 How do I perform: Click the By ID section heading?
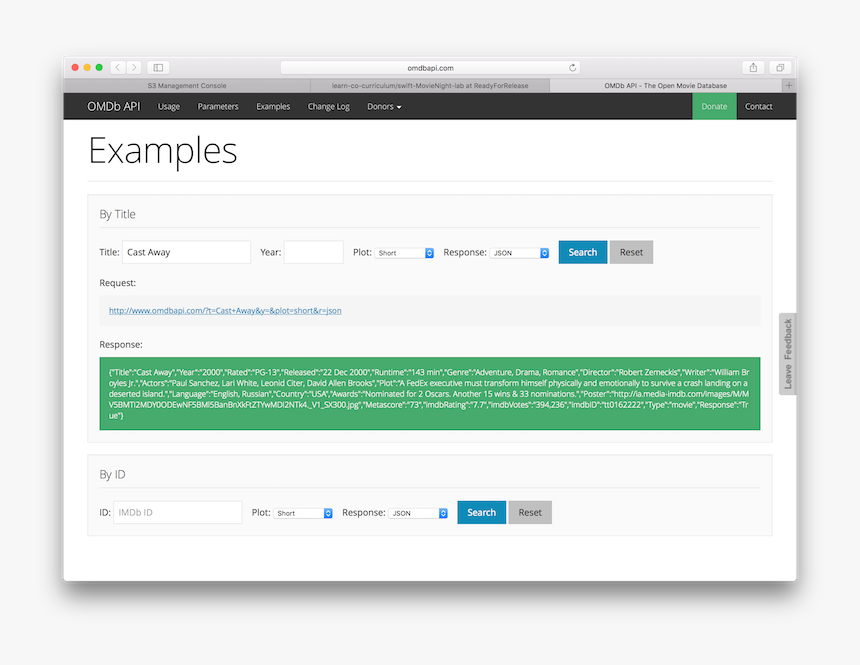112,475
